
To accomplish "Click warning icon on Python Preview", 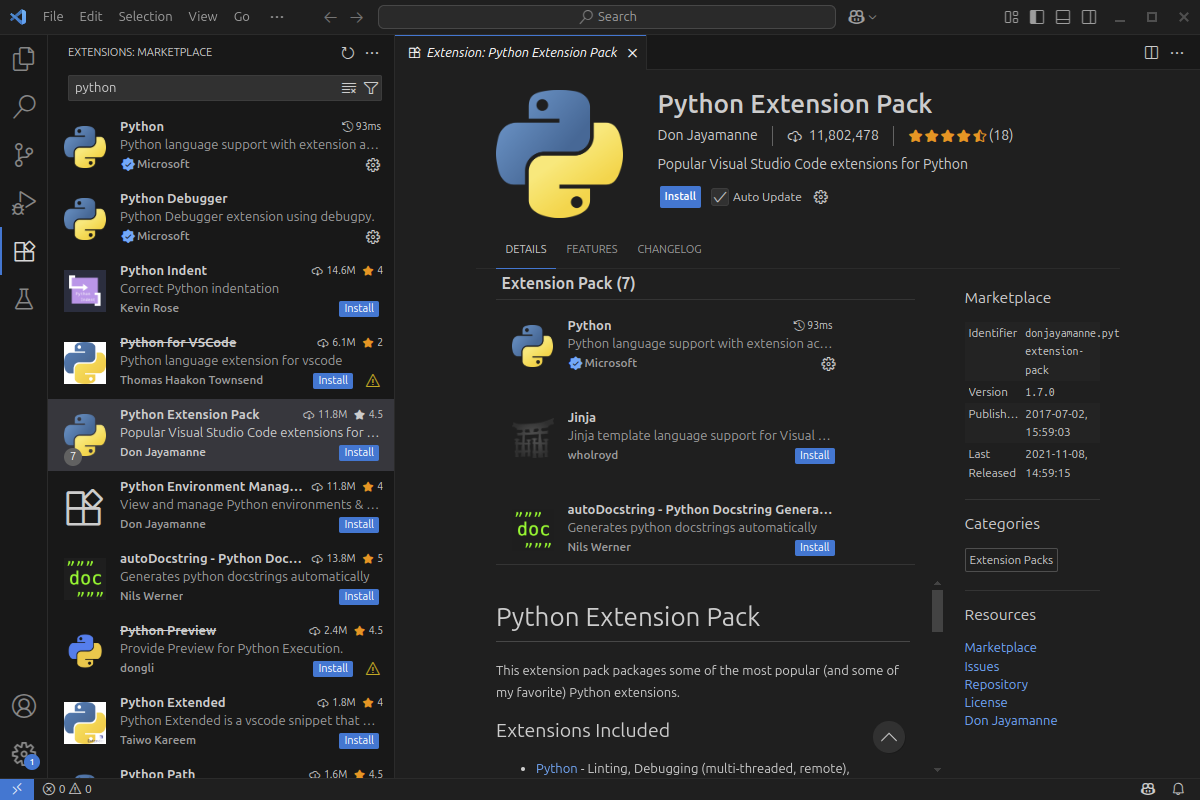I will (373, 669).
